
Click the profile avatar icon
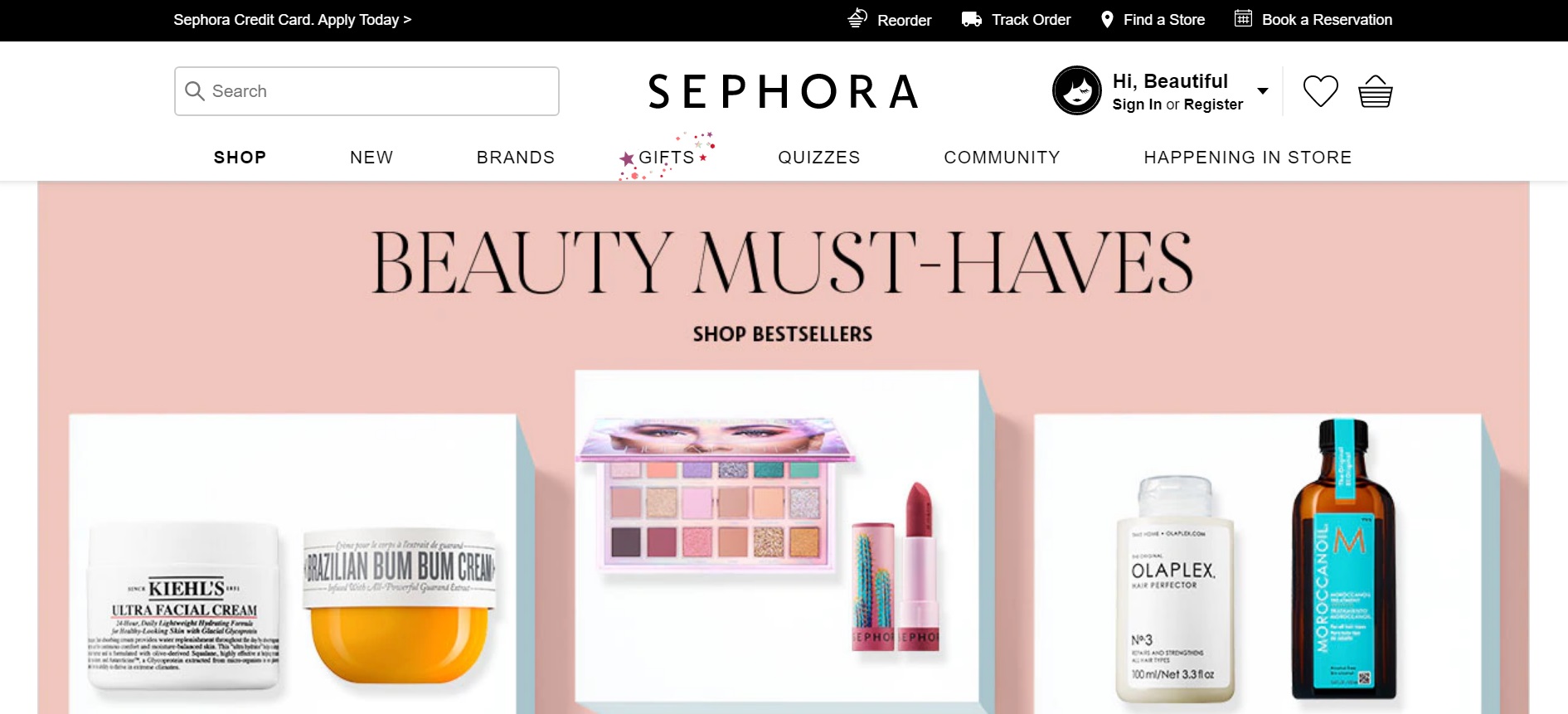point(1077,90)
